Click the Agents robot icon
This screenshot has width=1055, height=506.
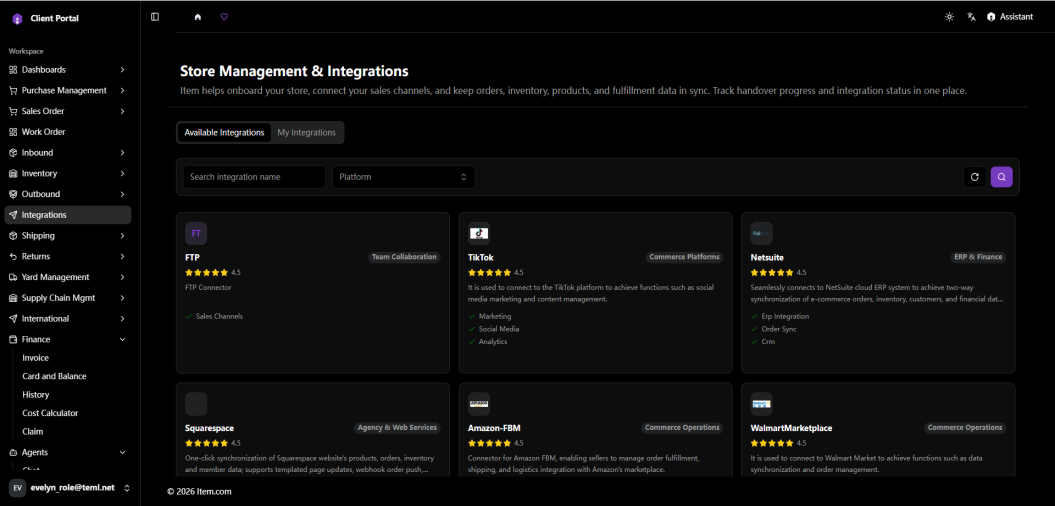(x=13, y=453)
